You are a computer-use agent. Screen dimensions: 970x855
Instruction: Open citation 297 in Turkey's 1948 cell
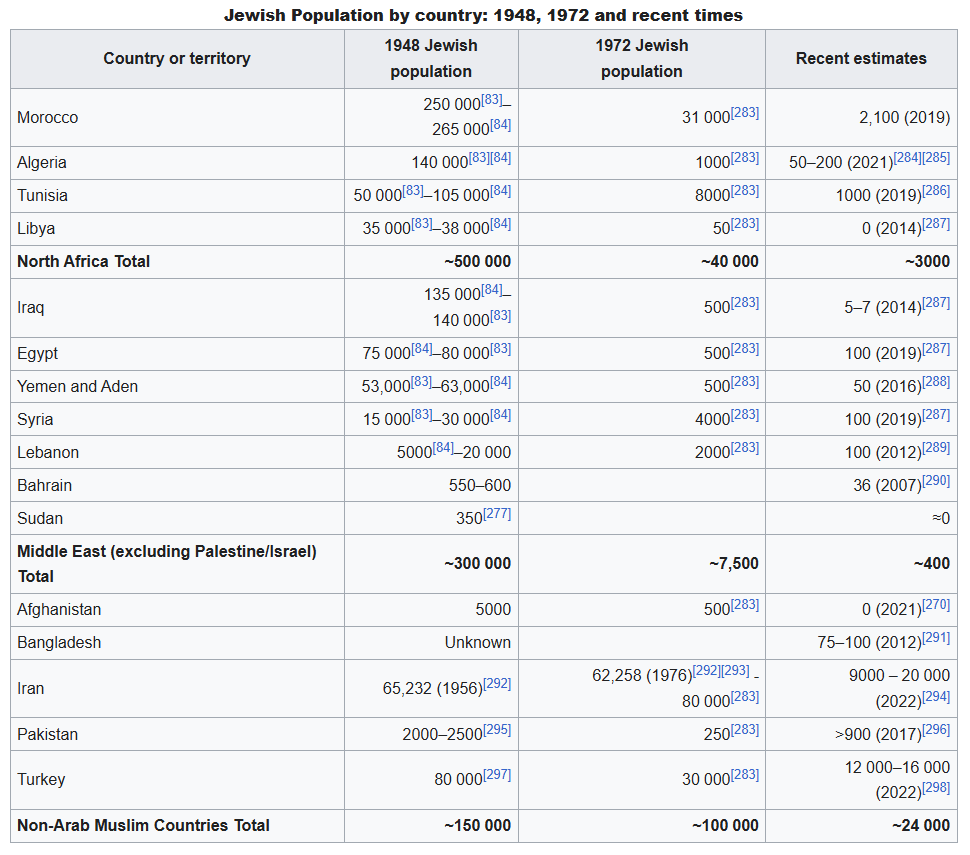pyautogui.click(x=497, y=775)
